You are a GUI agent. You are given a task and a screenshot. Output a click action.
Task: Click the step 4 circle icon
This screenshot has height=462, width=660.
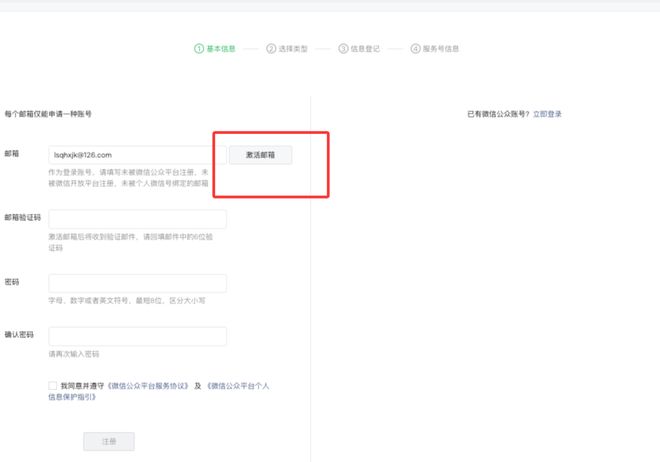(x=415, y=48)
